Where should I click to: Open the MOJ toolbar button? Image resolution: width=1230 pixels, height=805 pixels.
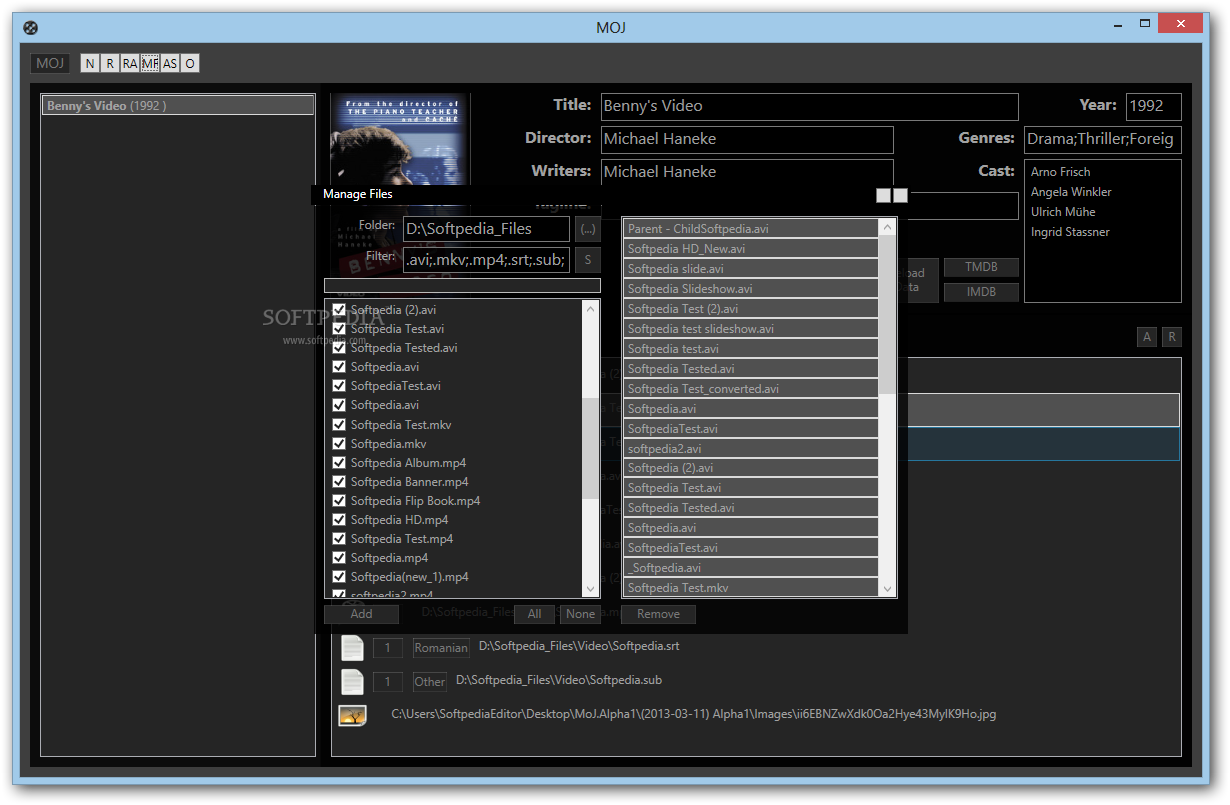tap(50, 63)
